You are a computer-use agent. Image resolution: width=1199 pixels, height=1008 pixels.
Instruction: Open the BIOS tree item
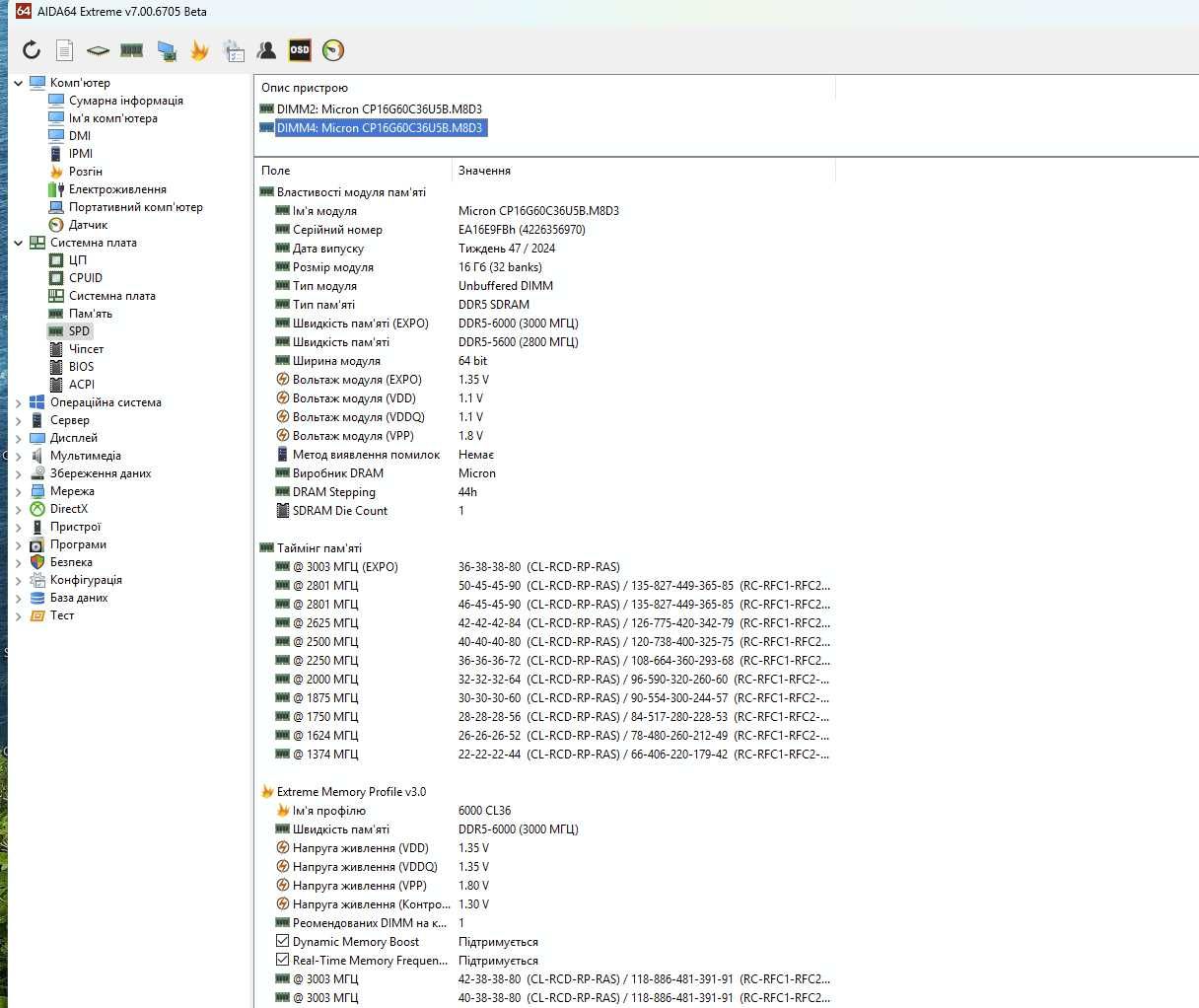click(x=82, y=367)
